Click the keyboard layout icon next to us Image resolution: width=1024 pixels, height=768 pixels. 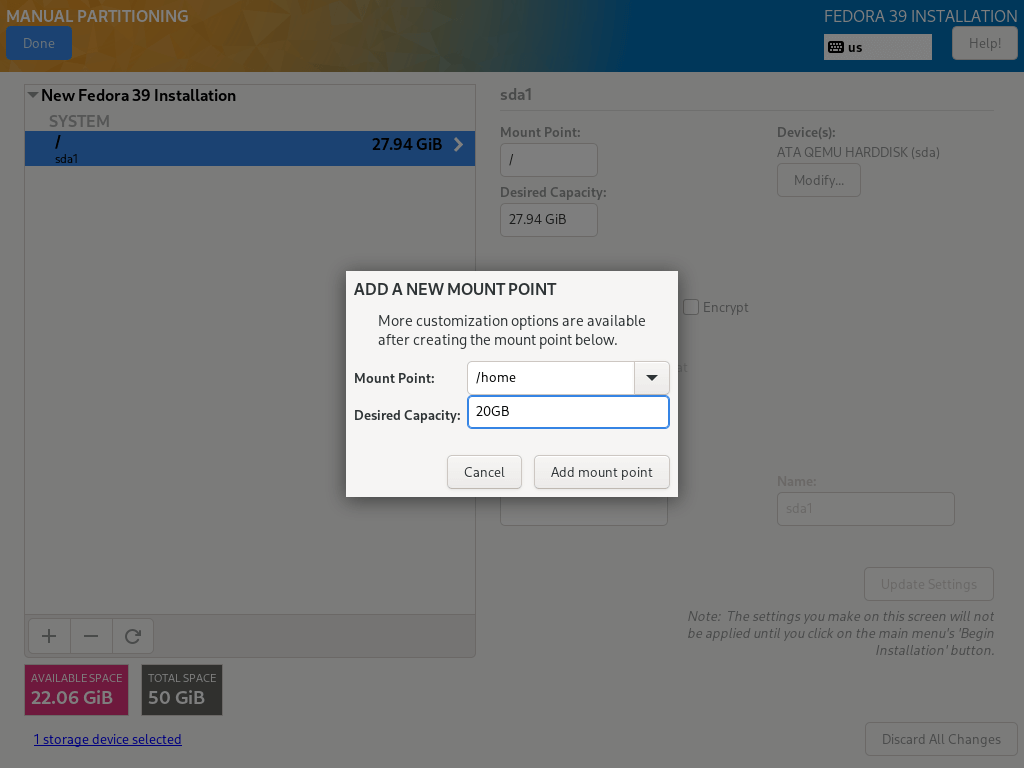pyautogui.click(x=836, y=47)
